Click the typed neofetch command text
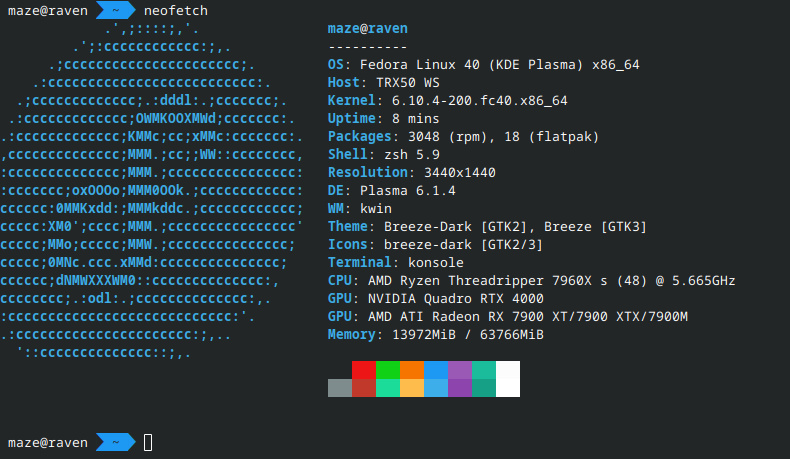790x459 pixels. pyautogui.click(x=178, y=10)
